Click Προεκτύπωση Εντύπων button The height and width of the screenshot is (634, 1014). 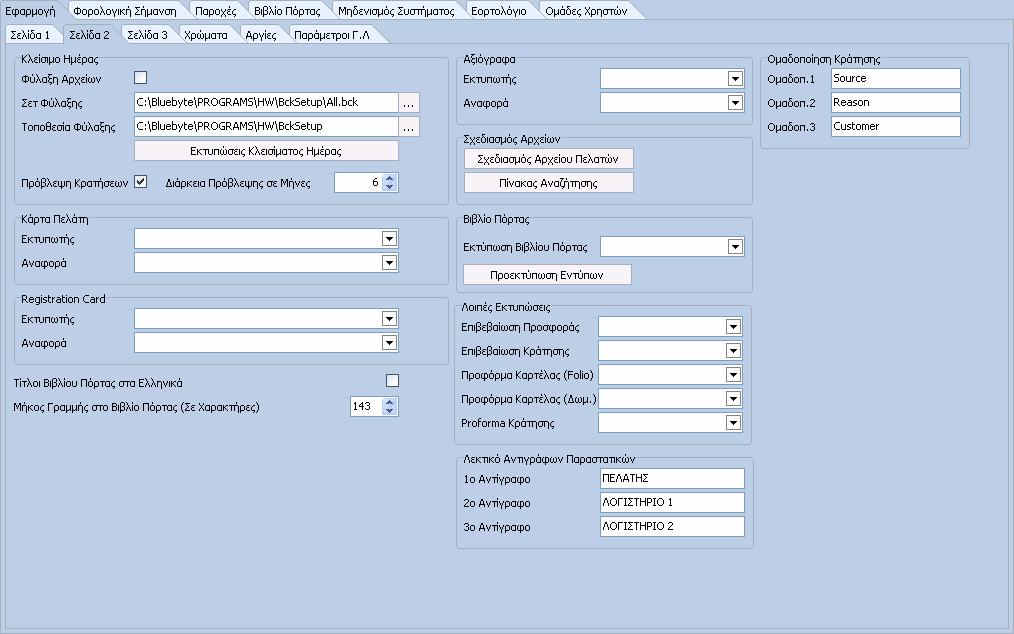(547, 274)
